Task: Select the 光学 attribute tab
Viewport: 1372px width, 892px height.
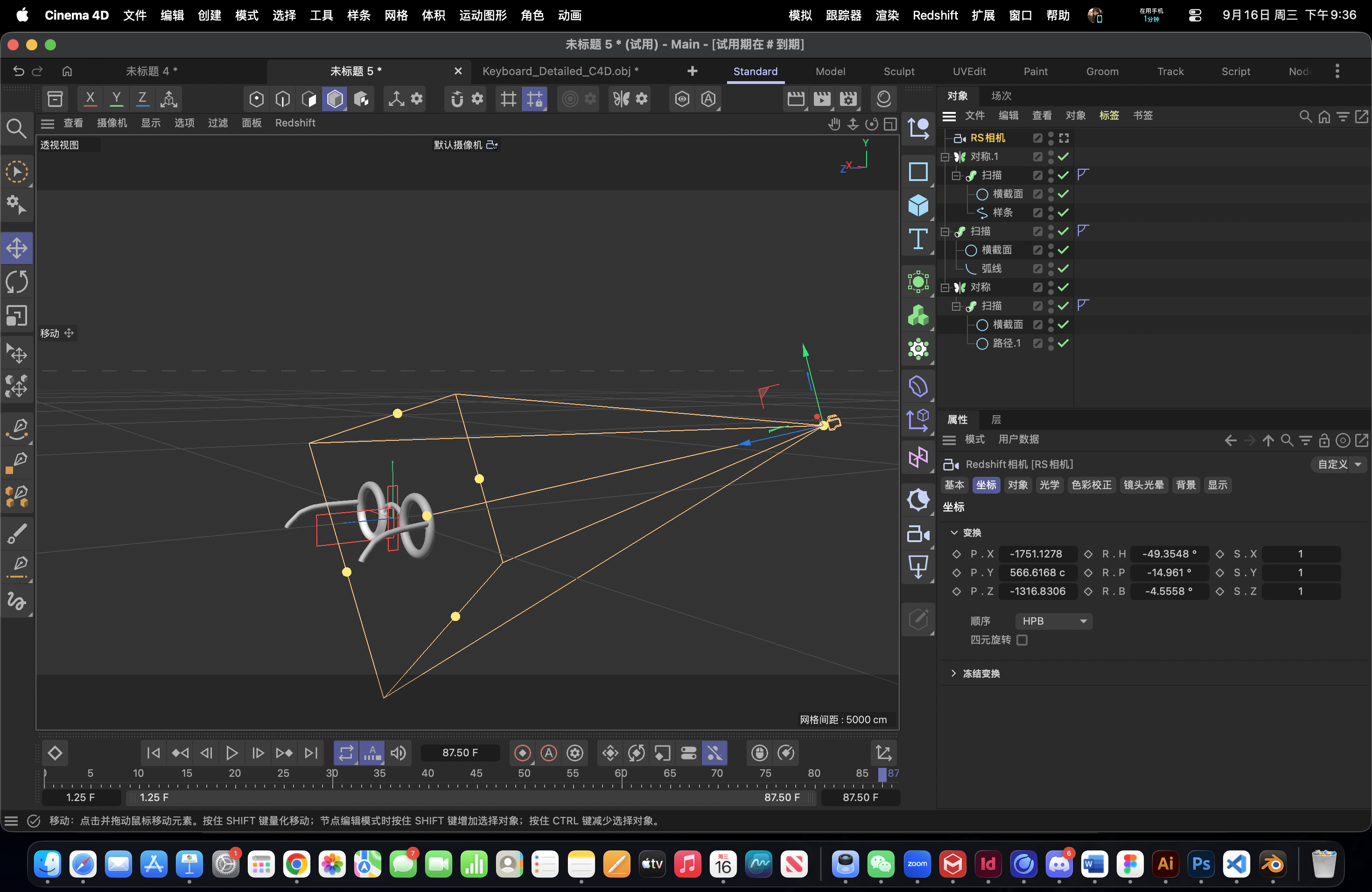Action: click(1049, 485)
